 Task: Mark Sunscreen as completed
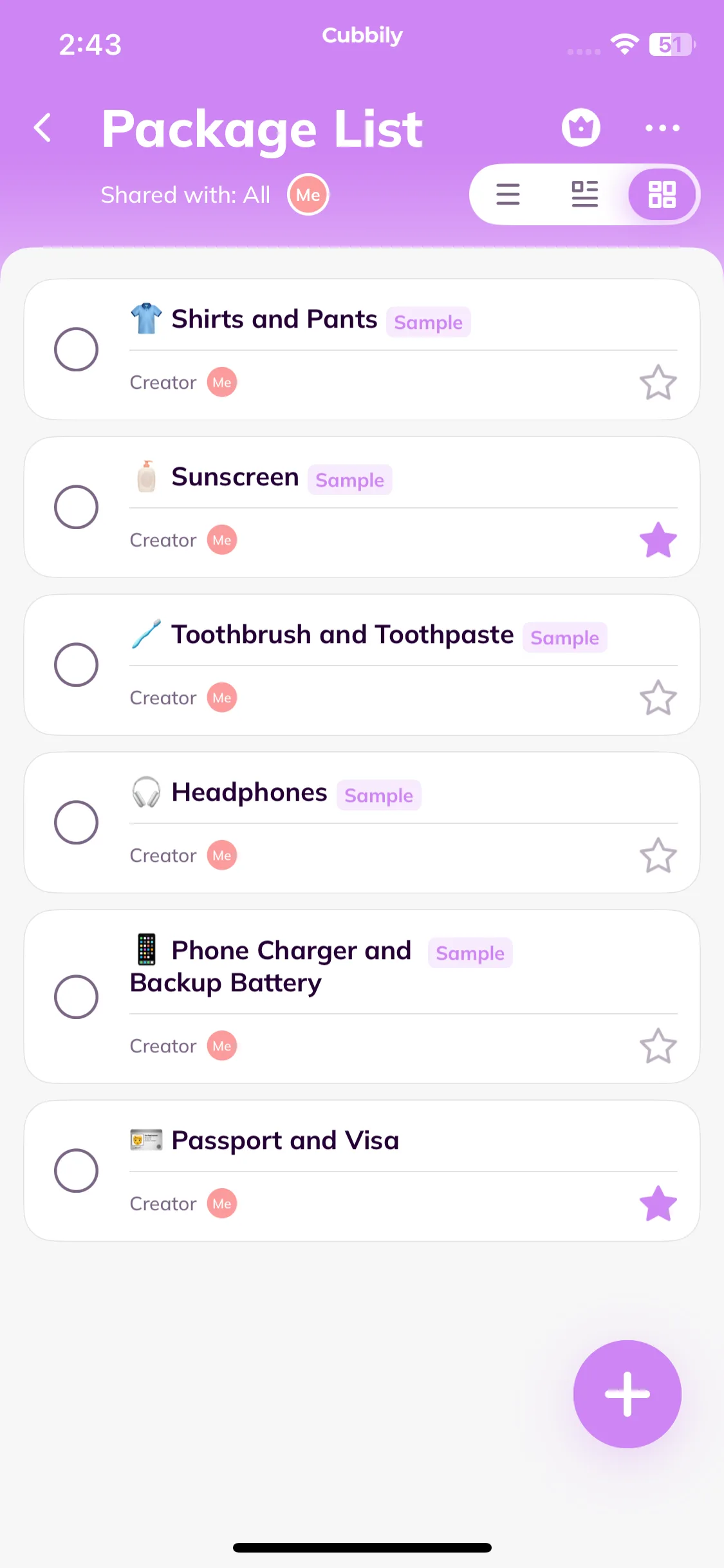pos(76,507)
